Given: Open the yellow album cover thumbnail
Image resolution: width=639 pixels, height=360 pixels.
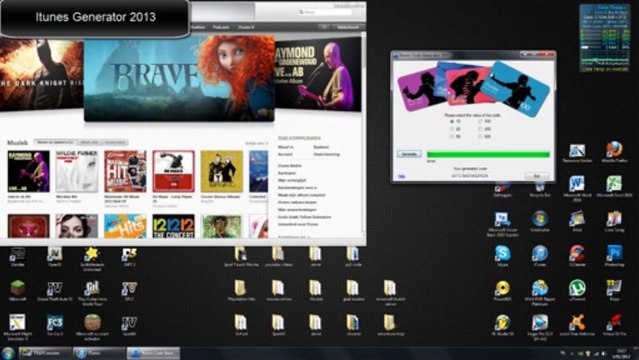Looking at the screenshot, I should click(x=222, y=171).
